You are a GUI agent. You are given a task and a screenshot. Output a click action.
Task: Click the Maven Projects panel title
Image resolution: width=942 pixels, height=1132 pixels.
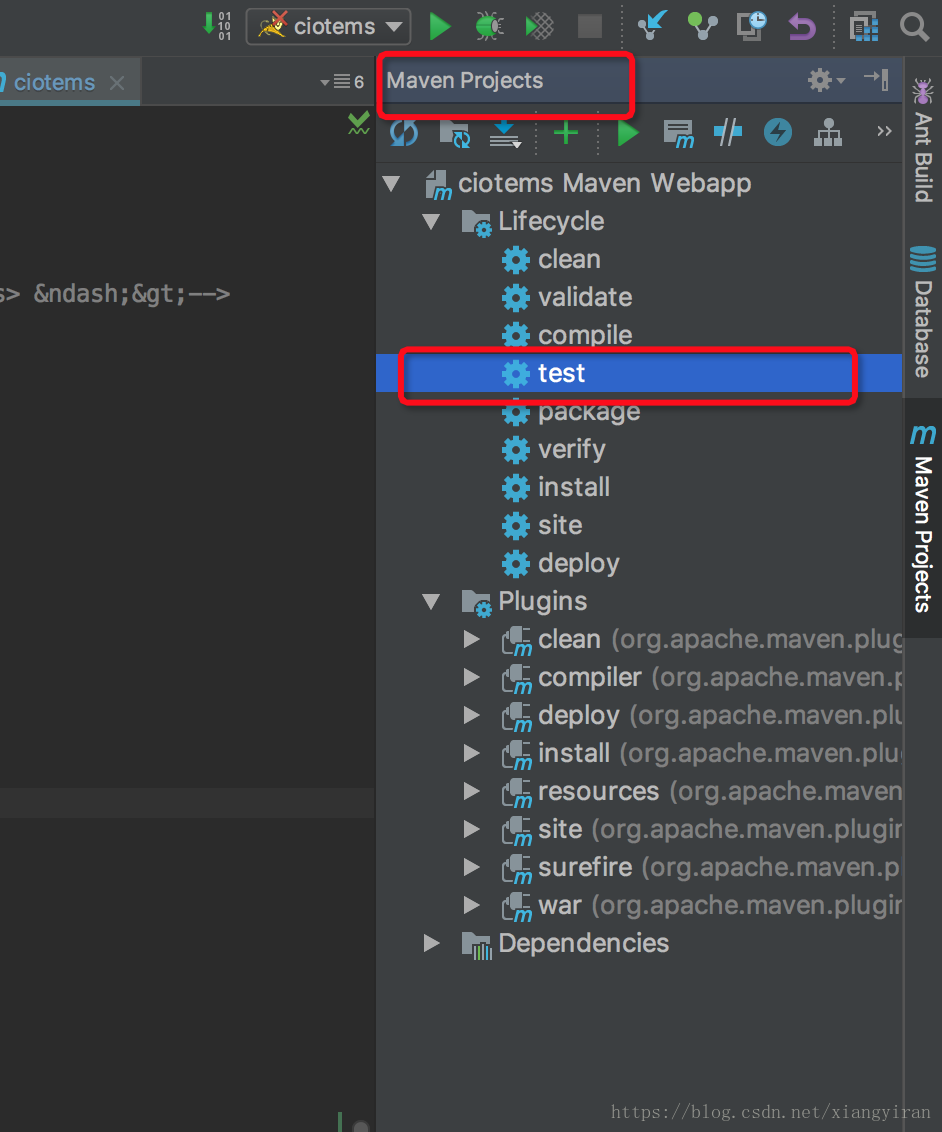(x=465, y=80)
